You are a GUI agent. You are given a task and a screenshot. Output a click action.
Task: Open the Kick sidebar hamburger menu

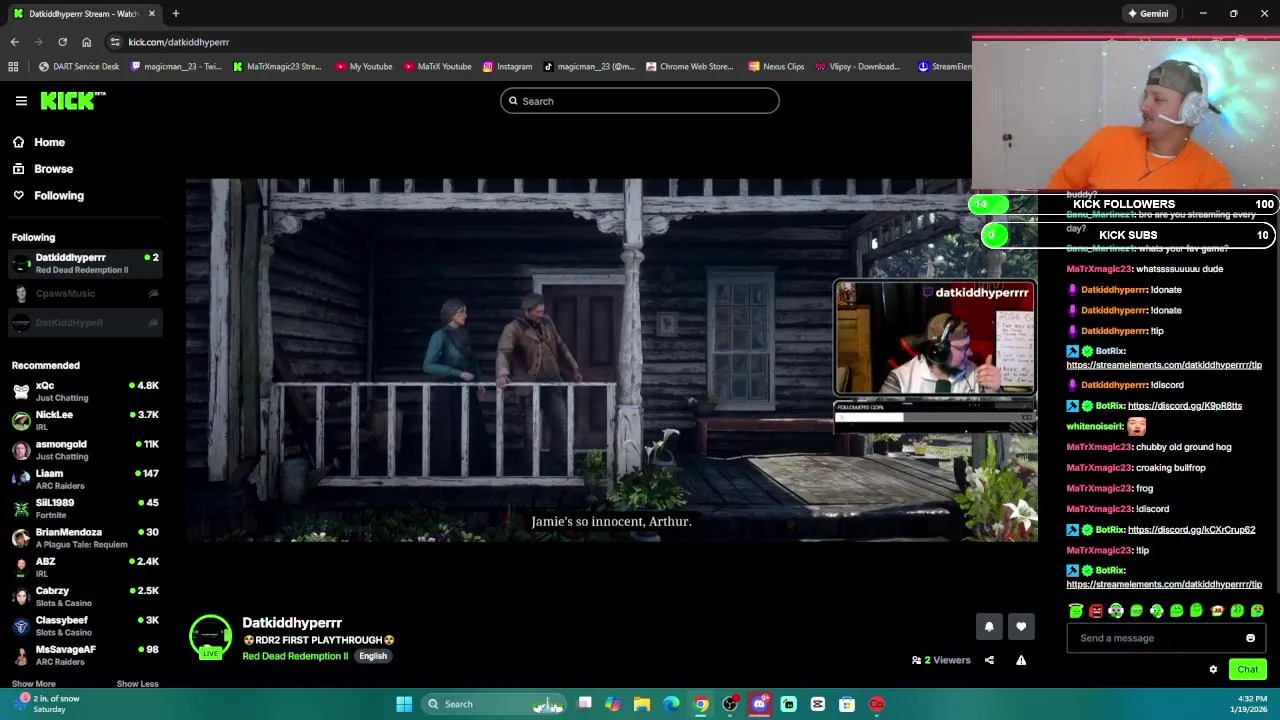coord(21,101)
